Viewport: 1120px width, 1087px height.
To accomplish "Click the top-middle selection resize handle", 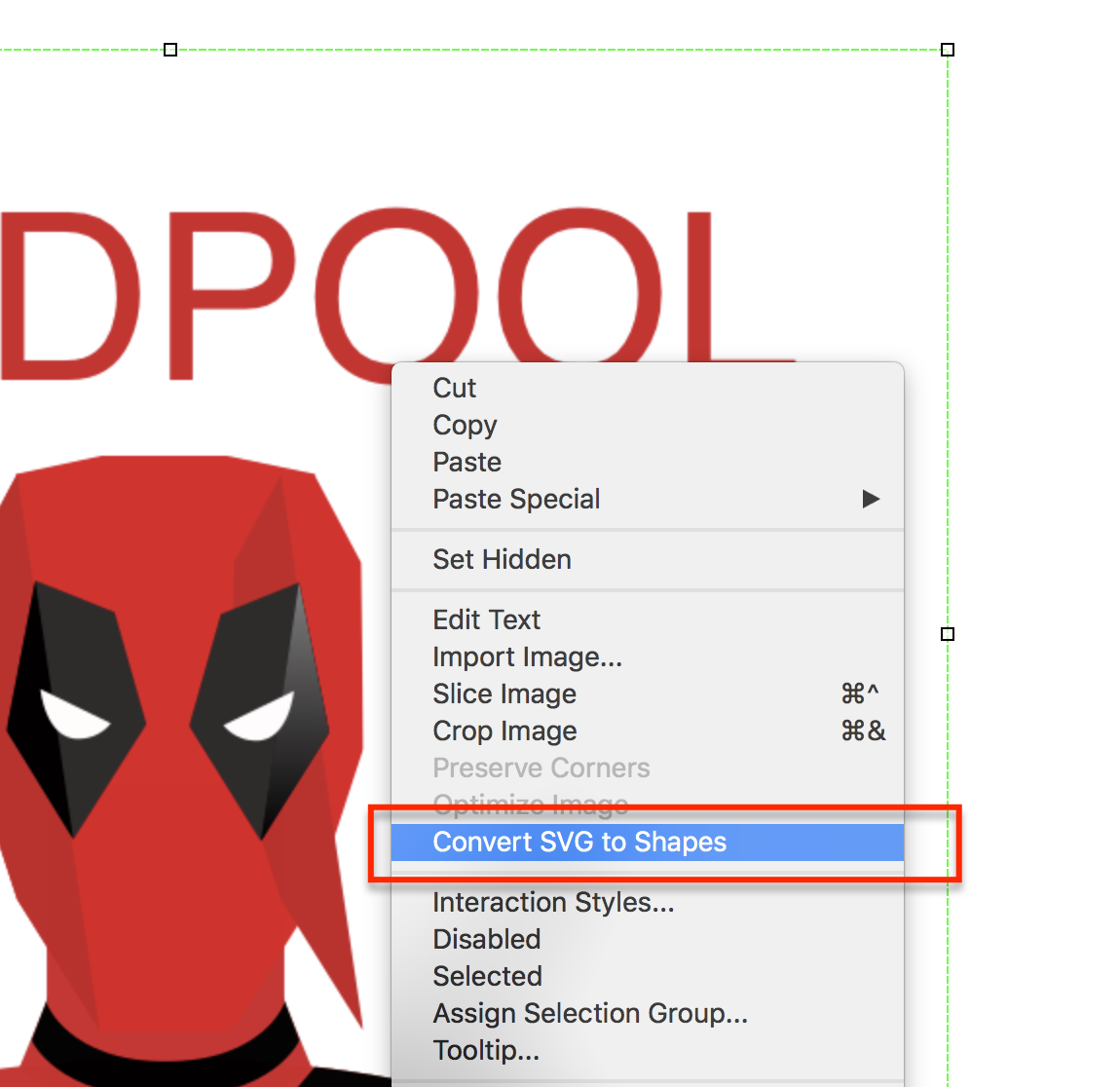I will point(170,50).
